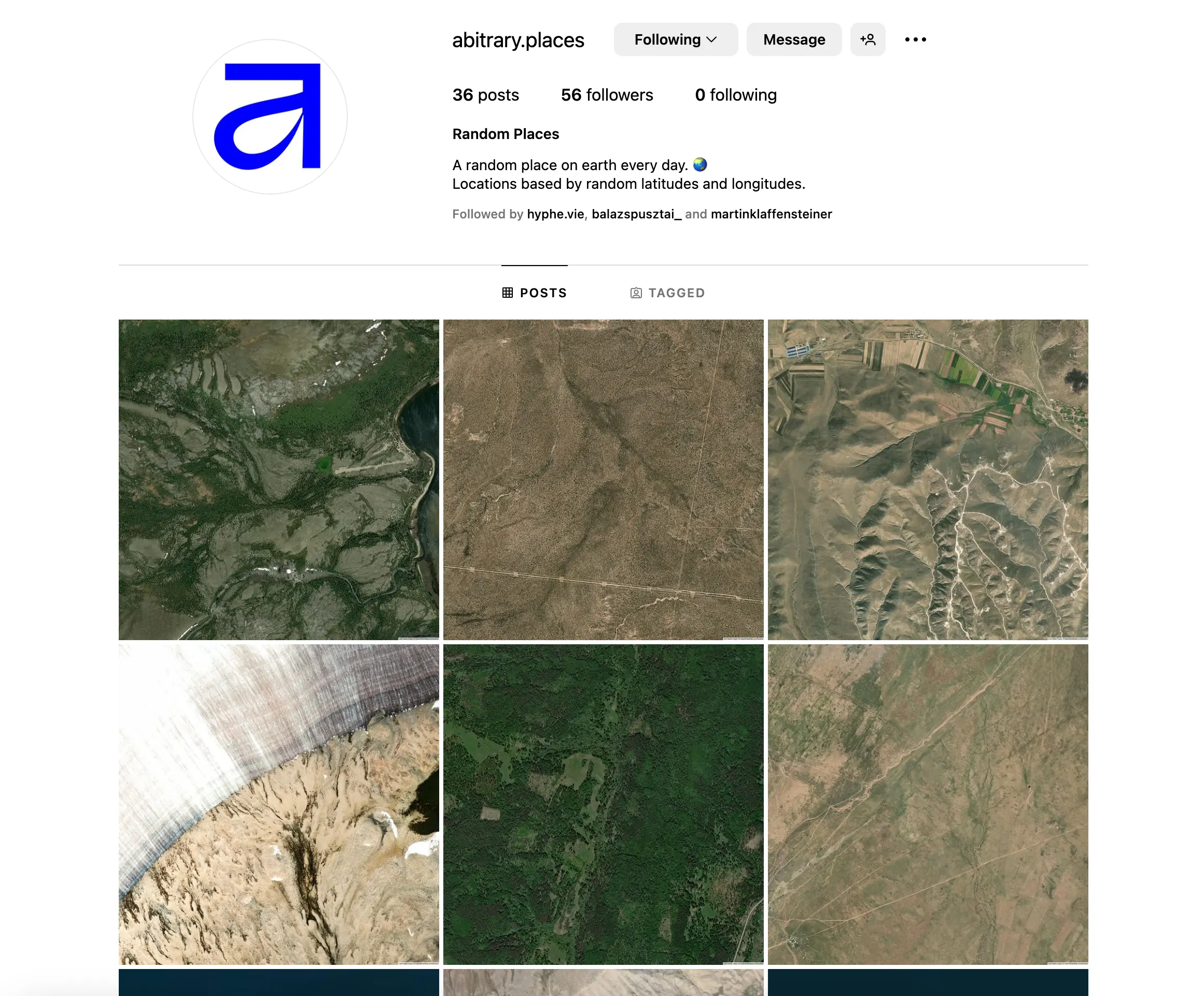Click the Message button
The image size is (1204, 996).
coord(794,39)
